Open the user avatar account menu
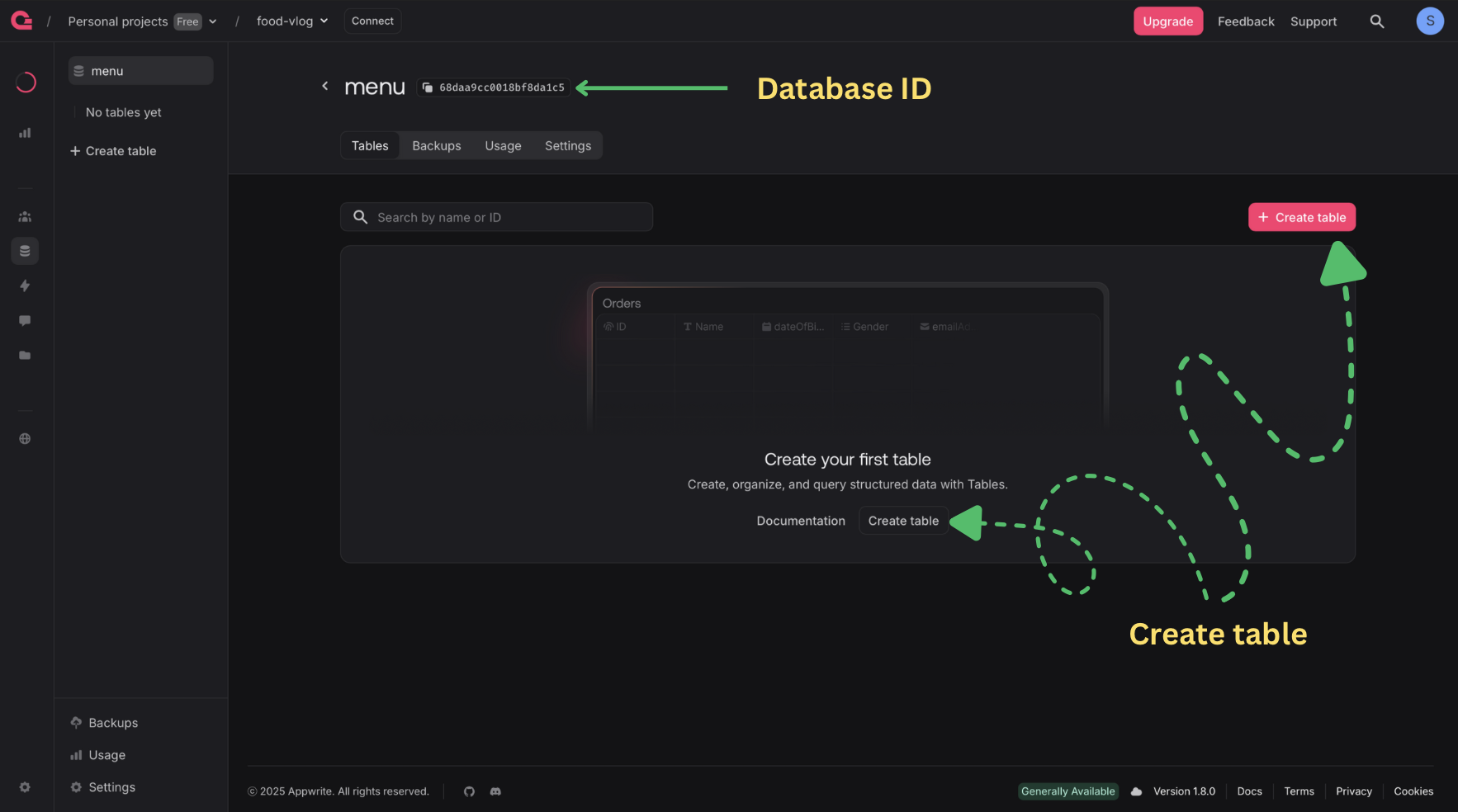This screenshot has height=812, width=1458. (x=1429, y=21)
